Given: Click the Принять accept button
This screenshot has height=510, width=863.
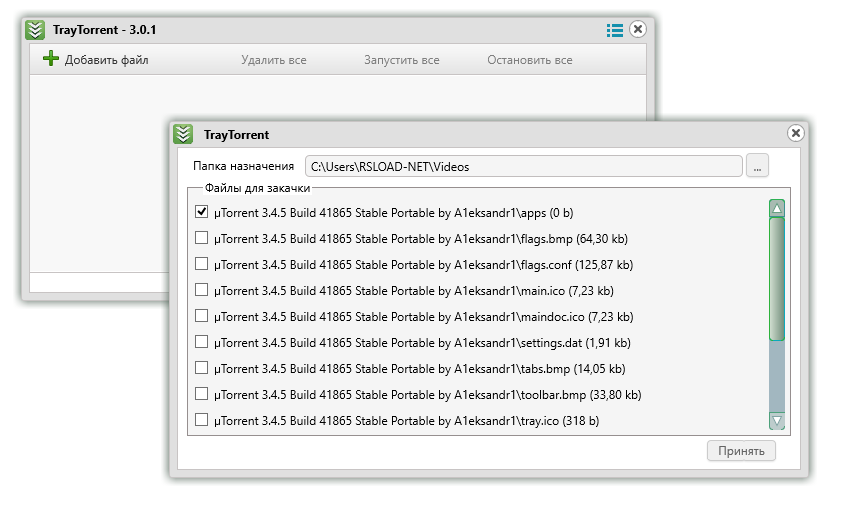Looking at the screenshot, I should pos(741,451).
